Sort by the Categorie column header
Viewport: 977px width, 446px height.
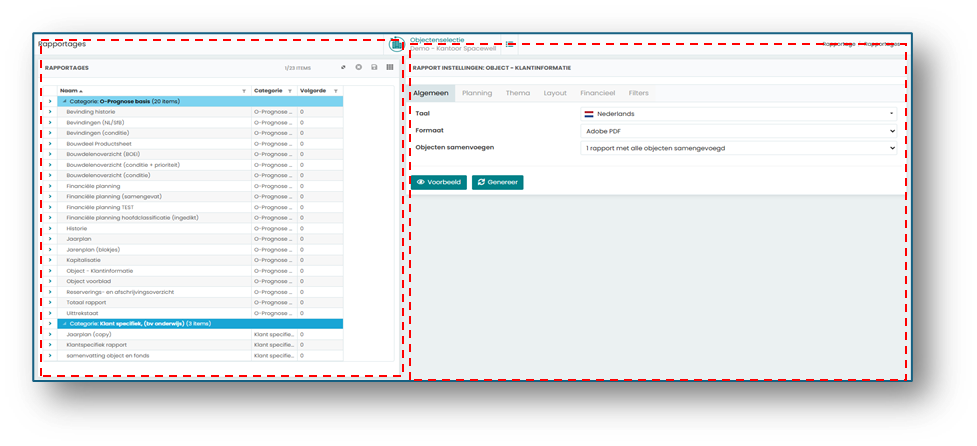tap(268, 91)
